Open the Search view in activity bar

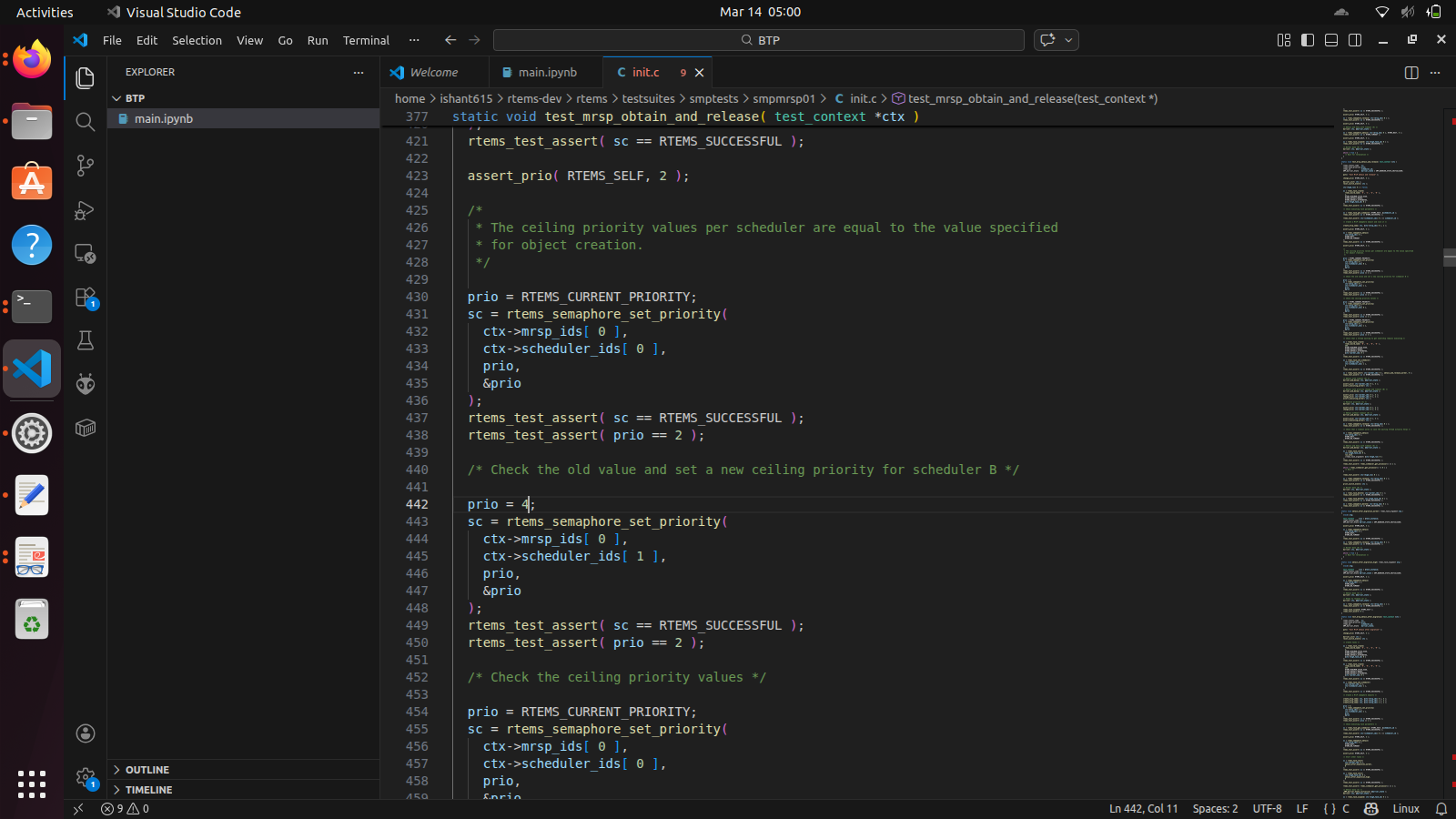85,122
